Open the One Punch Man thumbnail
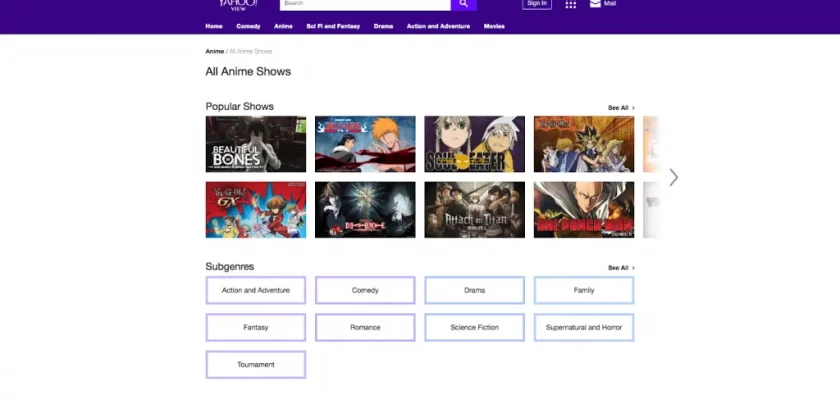 point(584,210)
